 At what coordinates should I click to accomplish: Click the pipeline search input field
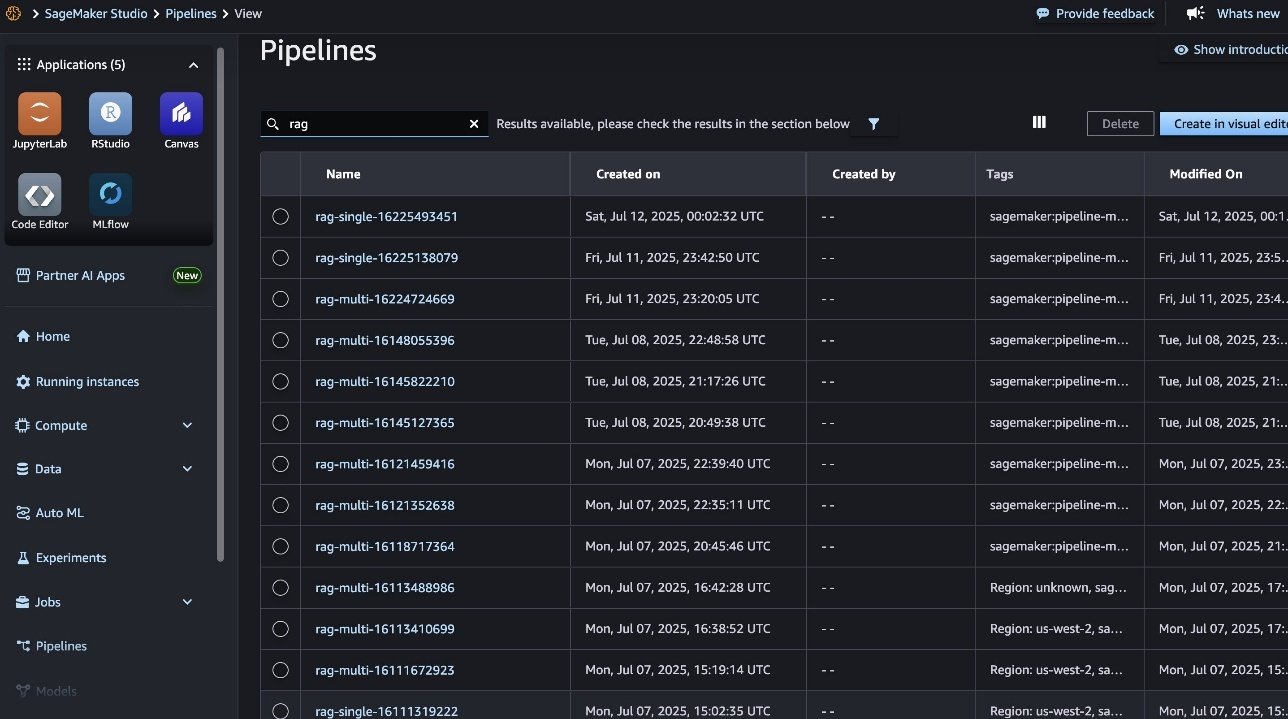[375, 124]
